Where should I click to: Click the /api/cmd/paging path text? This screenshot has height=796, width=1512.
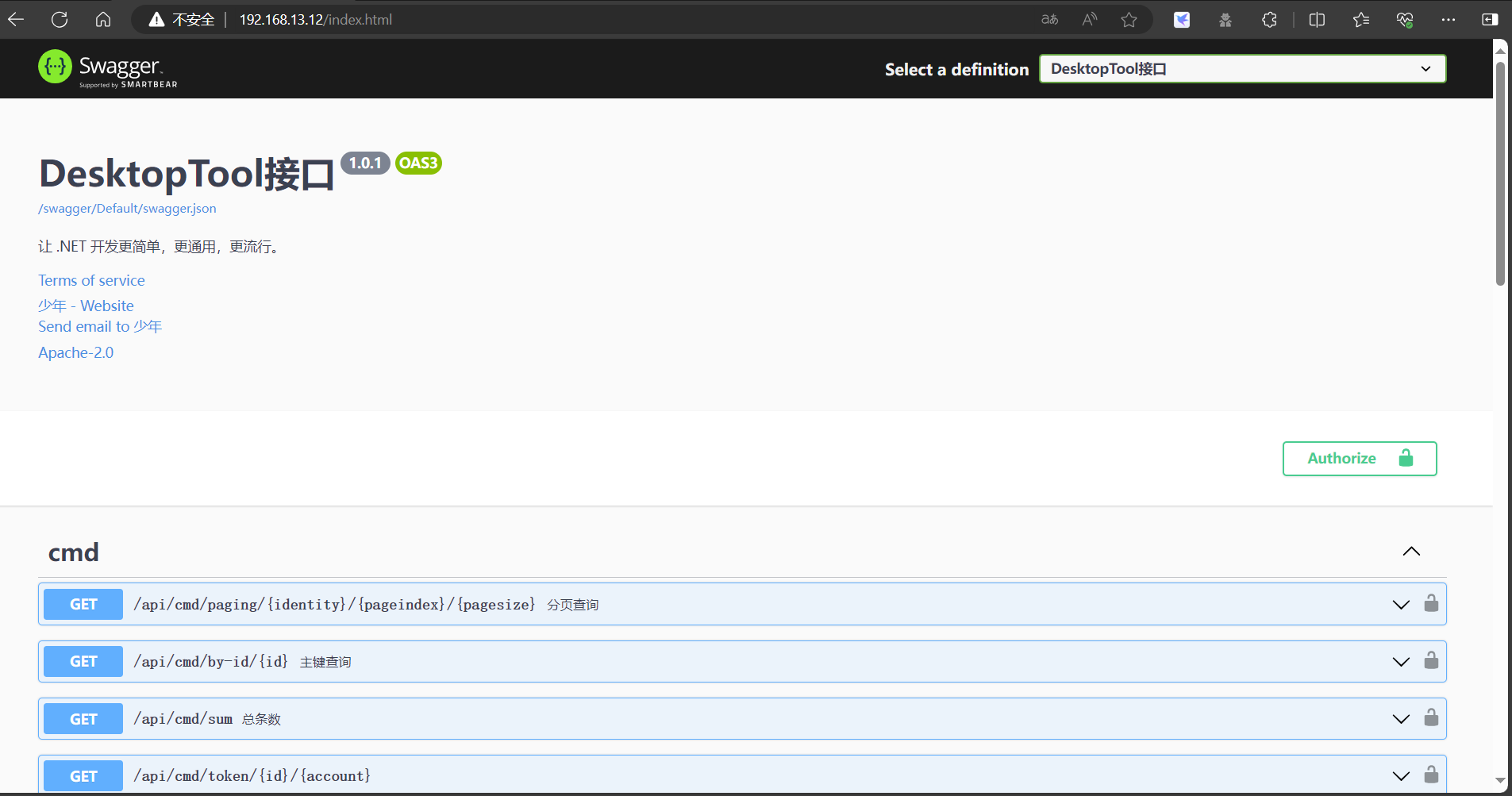[x=334, y=604]
